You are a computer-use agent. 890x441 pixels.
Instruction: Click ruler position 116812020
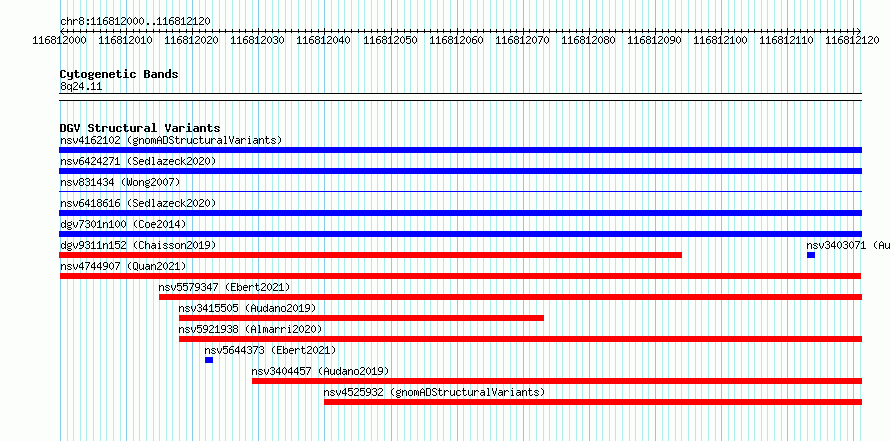pyautogui.click(x=192, y=40)
